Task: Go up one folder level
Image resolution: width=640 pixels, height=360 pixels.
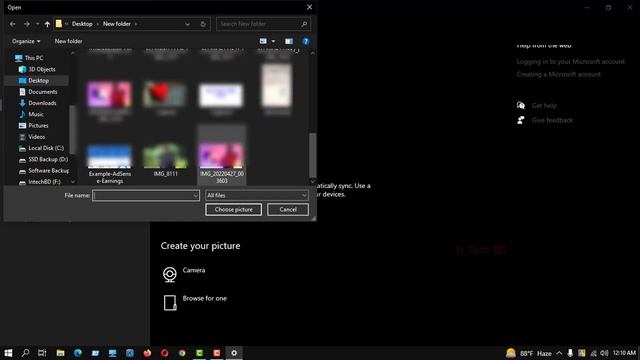Action: tap(47, 24)
